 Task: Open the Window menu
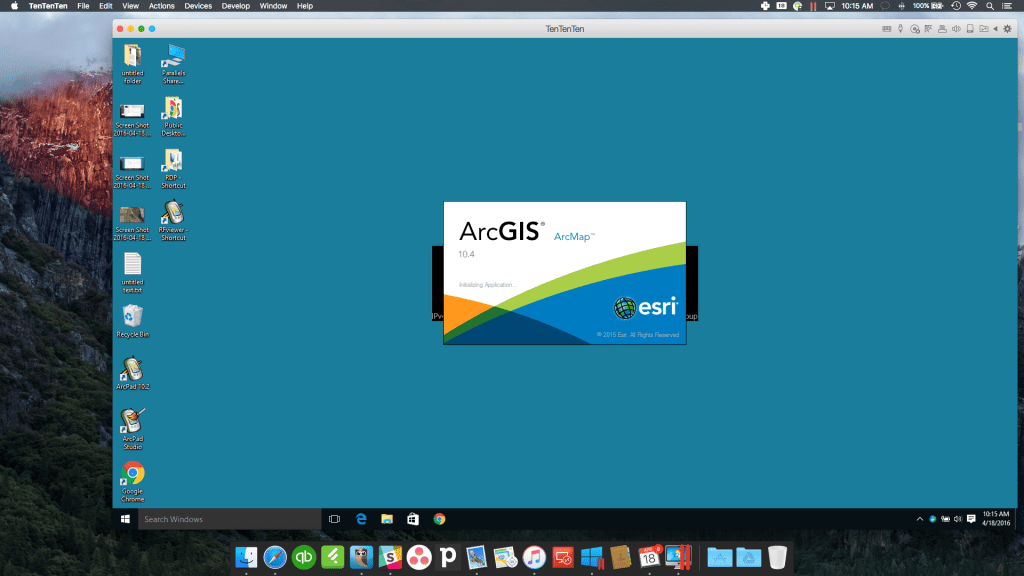(273, 6)
